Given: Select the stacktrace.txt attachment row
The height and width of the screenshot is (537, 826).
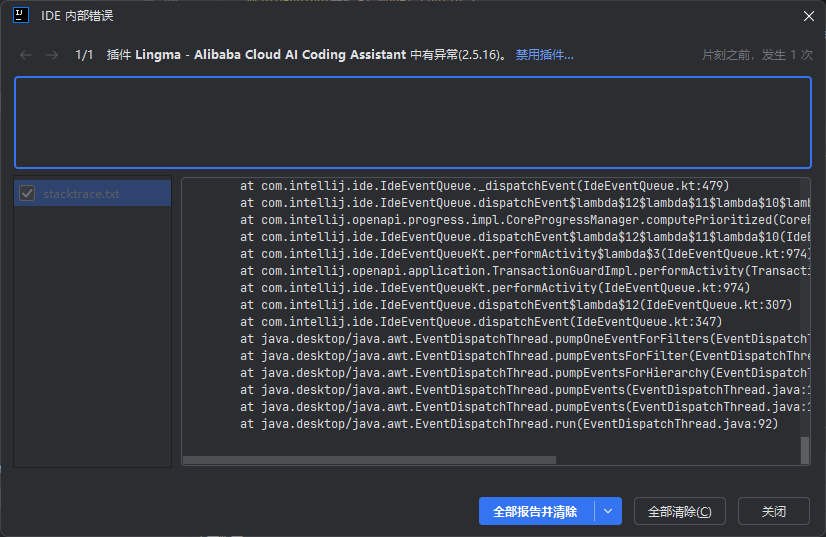Looking at the screenshot, I should pos(93,193).
